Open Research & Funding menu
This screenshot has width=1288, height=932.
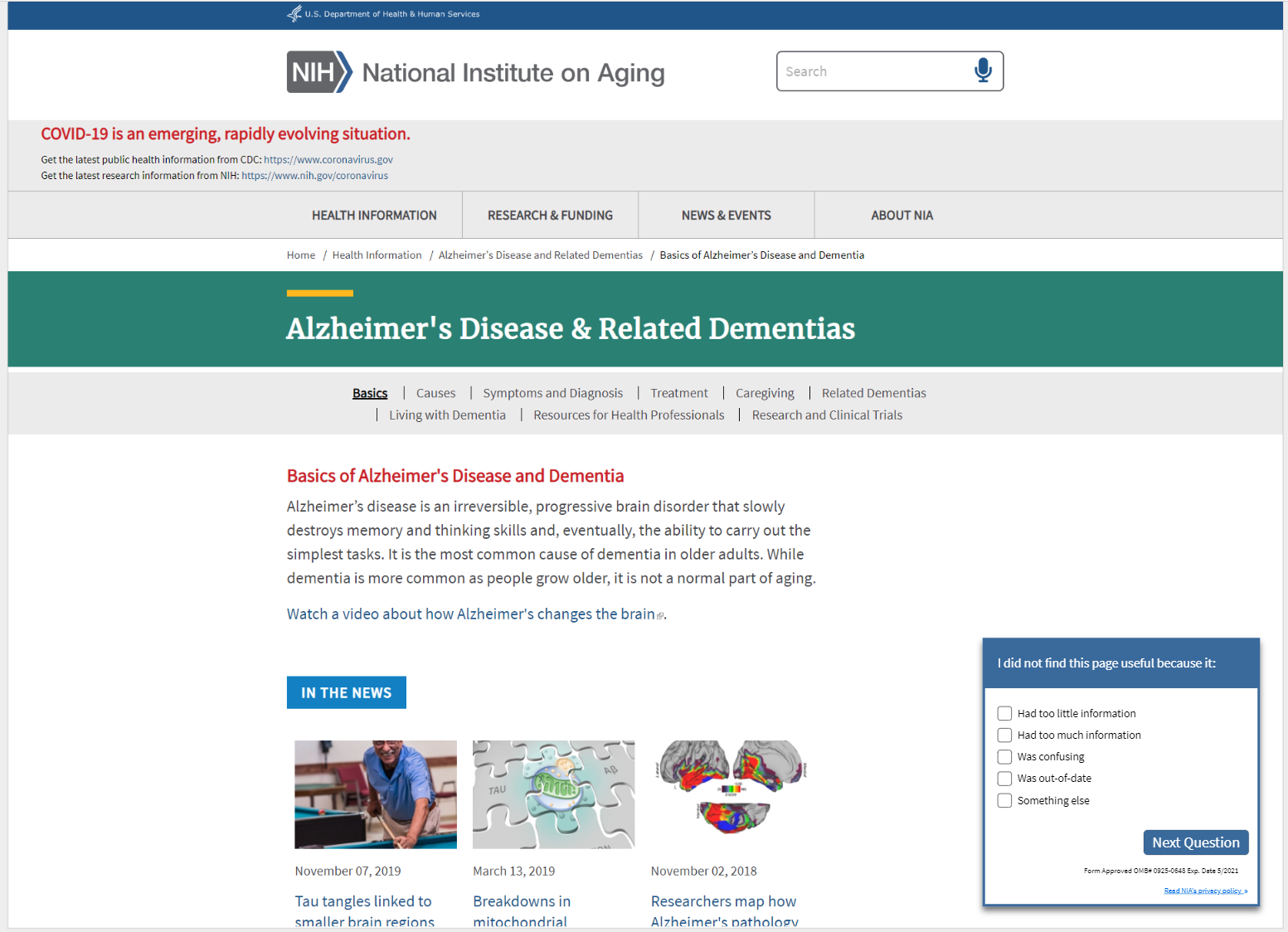(x=550, y=216)
